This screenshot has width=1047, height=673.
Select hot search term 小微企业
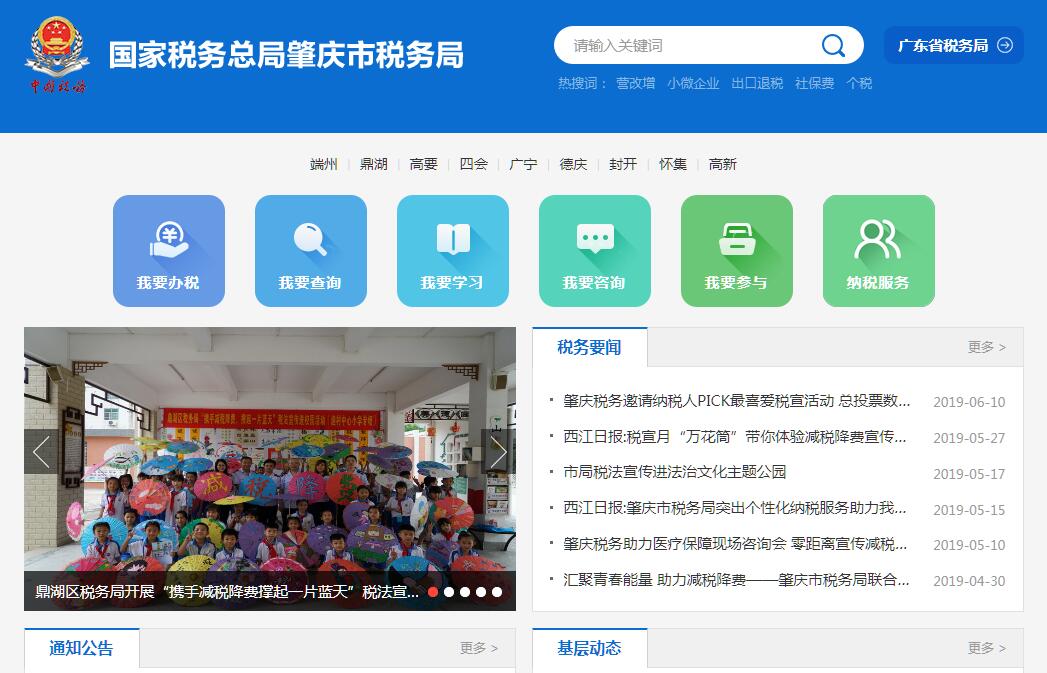(693, 83)
